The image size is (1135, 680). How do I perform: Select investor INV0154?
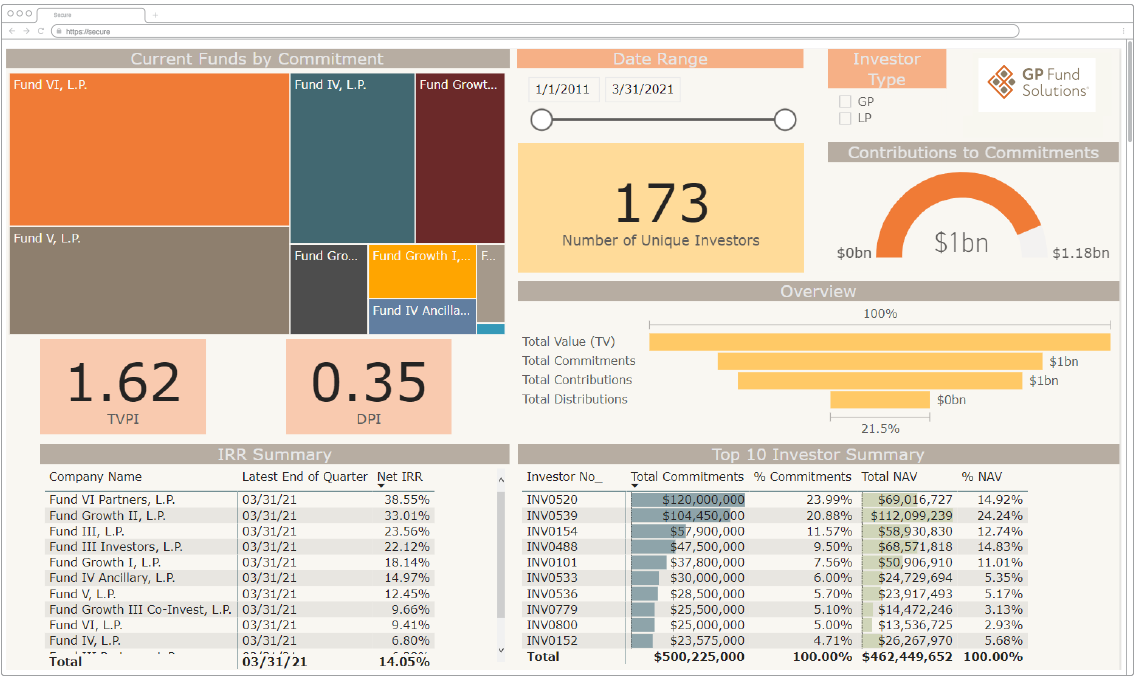click(x=552, y=532)
